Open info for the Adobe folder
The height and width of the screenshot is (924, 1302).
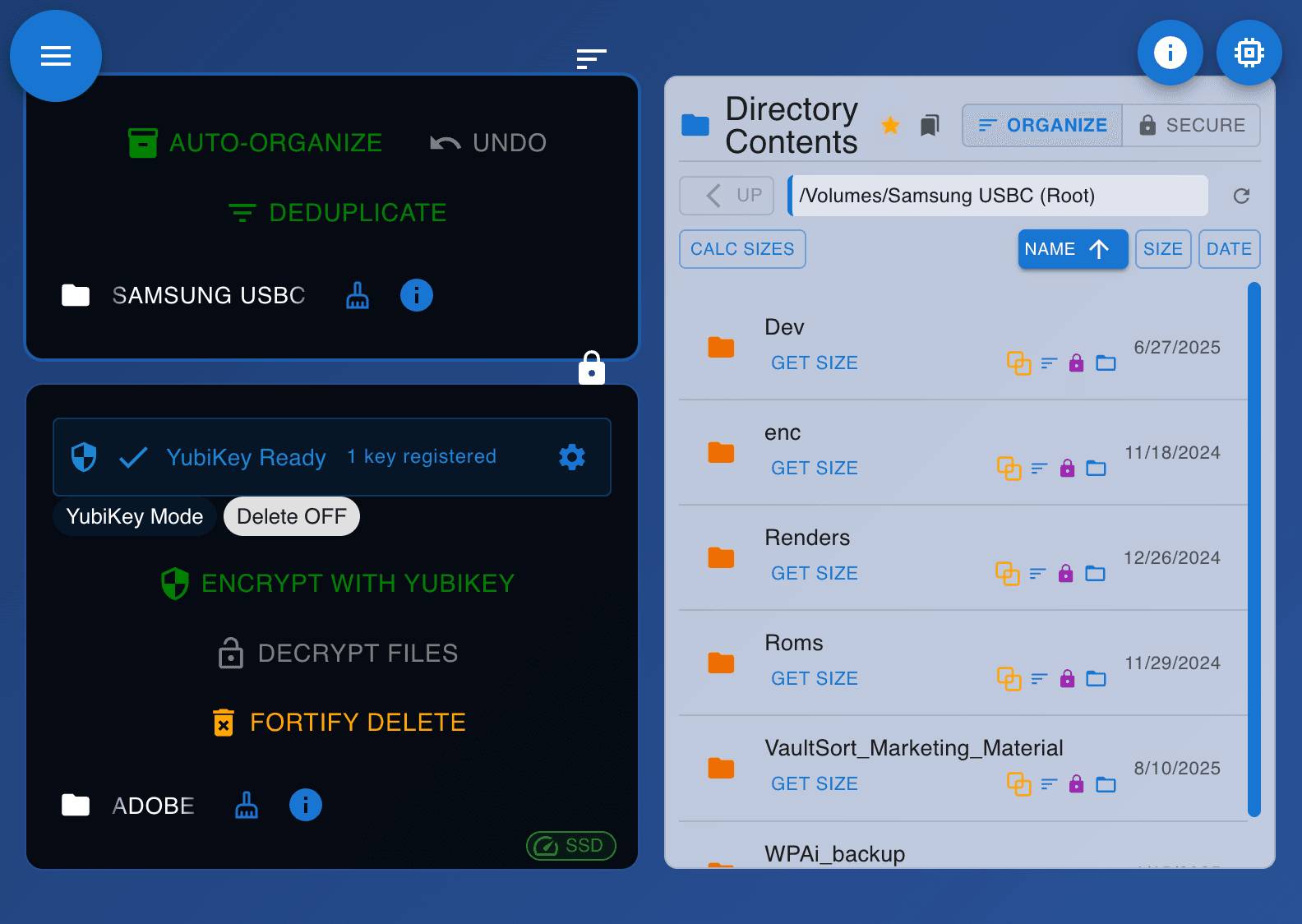305,805
